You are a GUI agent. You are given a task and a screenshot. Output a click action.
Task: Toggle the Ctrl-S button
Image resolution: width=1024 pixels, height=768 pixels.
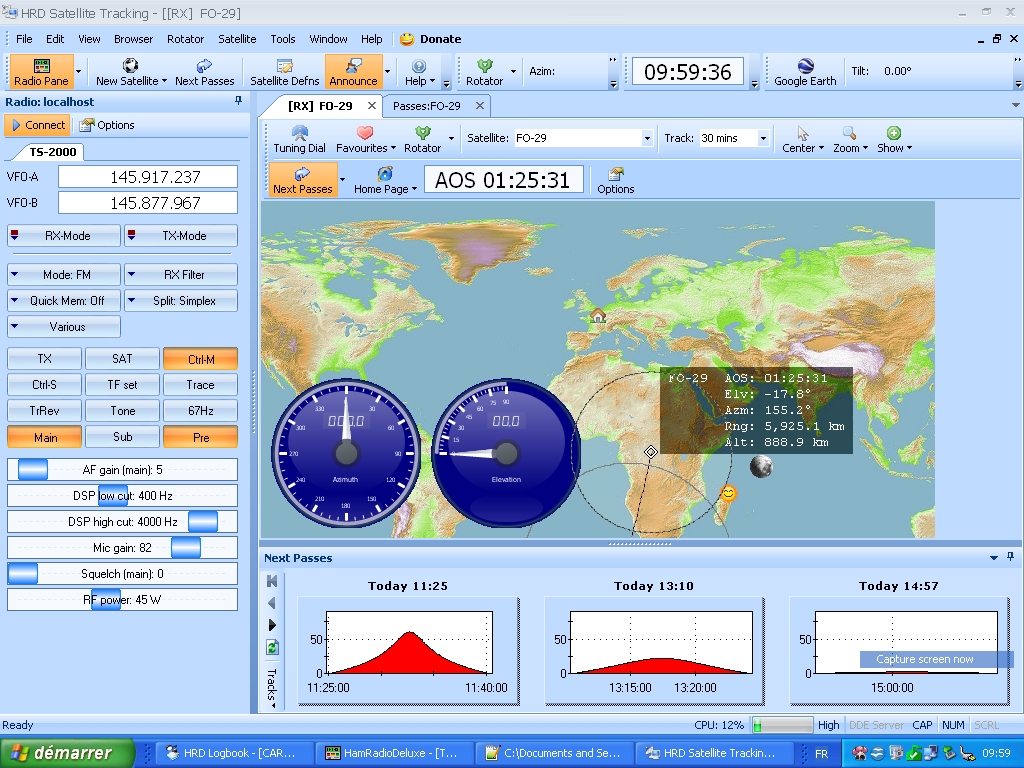44,385
